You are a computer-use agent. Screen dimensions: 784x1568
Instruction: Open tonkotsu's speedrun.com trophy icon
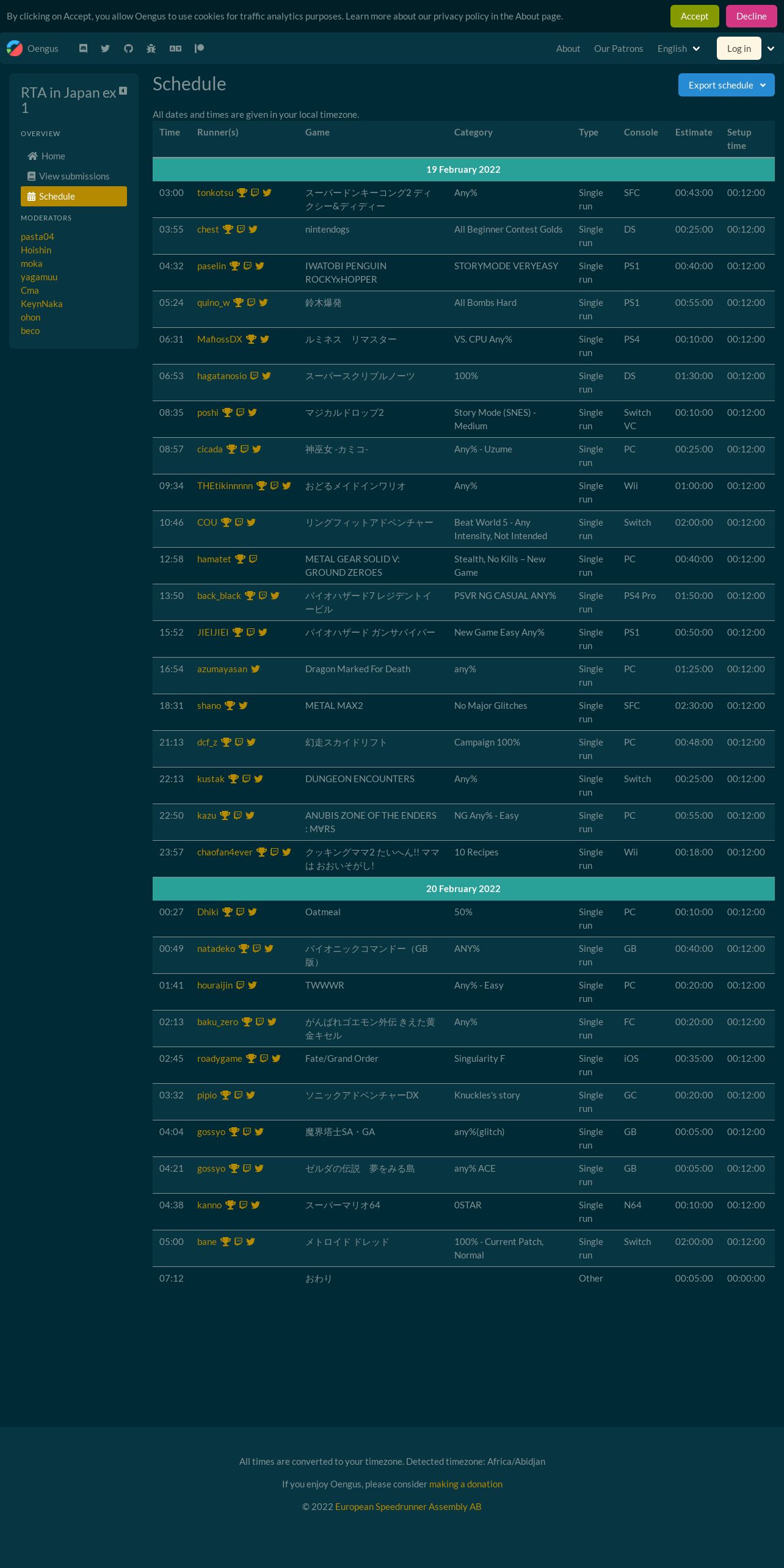point(242,193)
